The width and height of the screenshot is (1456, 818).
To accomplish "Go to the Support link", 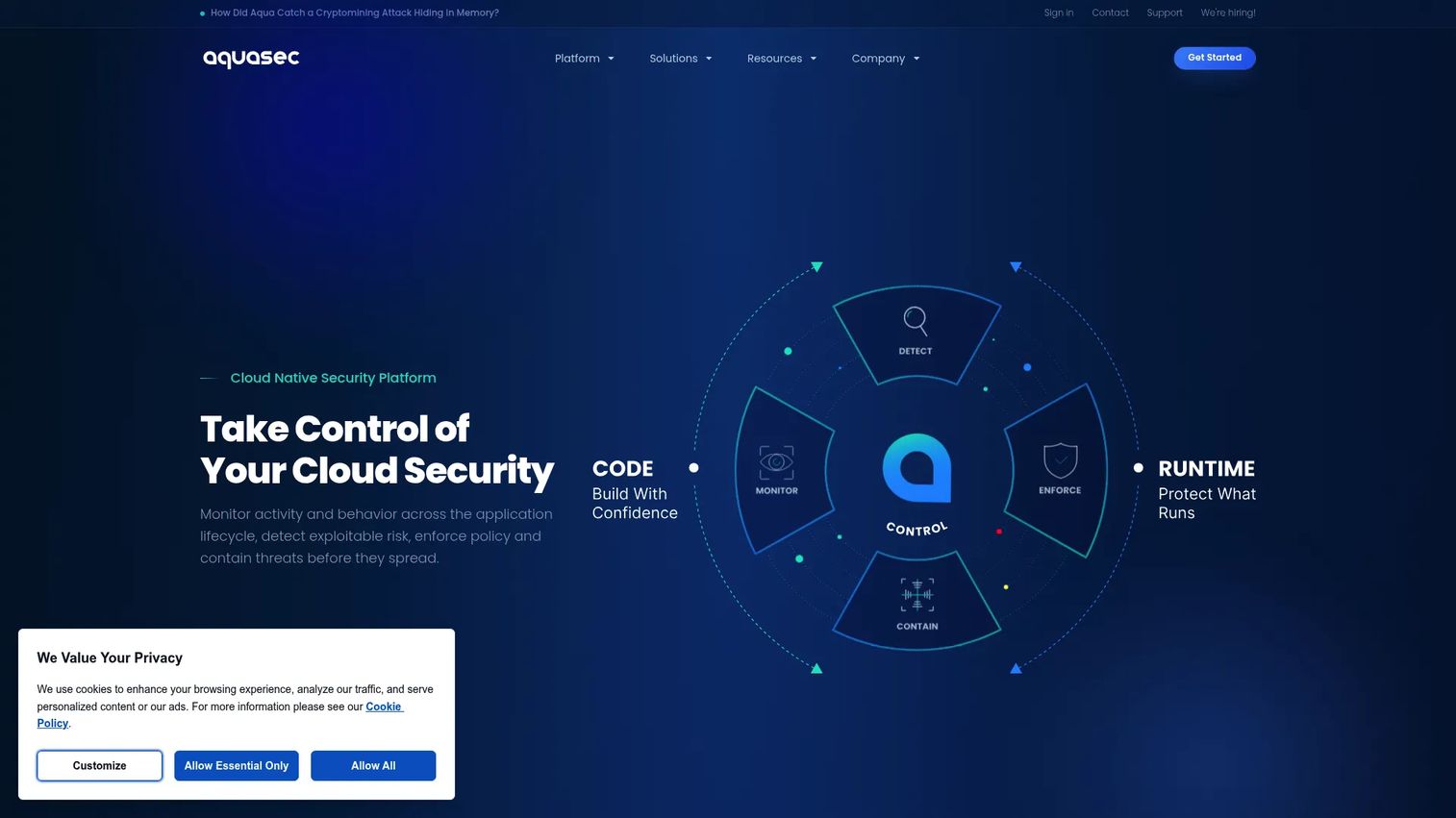I will tap(1165, 12).
